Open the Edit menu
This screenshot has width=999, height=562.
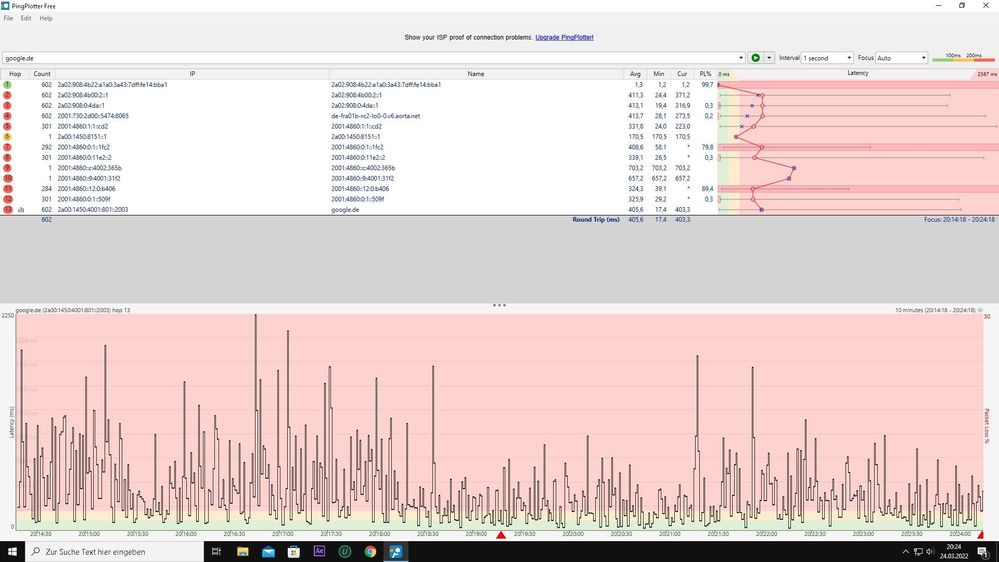[25, 18]
